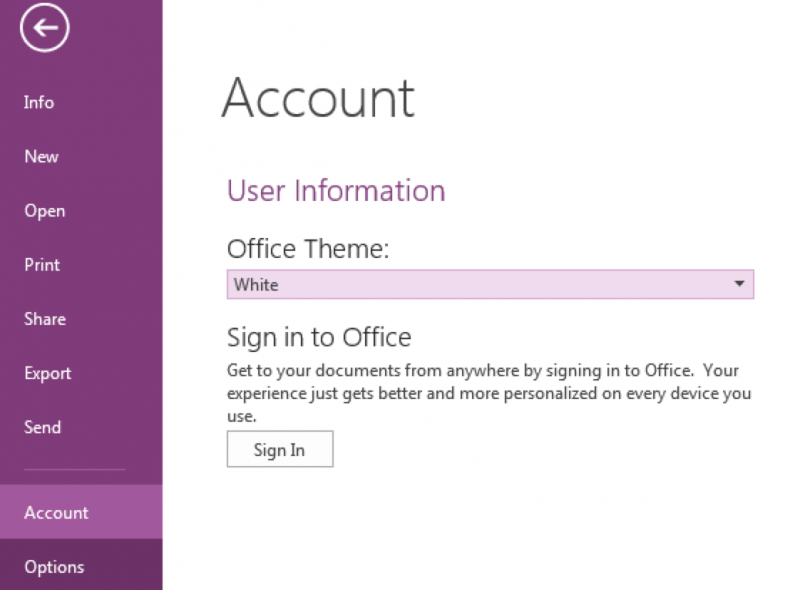Click the Sign In button

tap(280, 449)
